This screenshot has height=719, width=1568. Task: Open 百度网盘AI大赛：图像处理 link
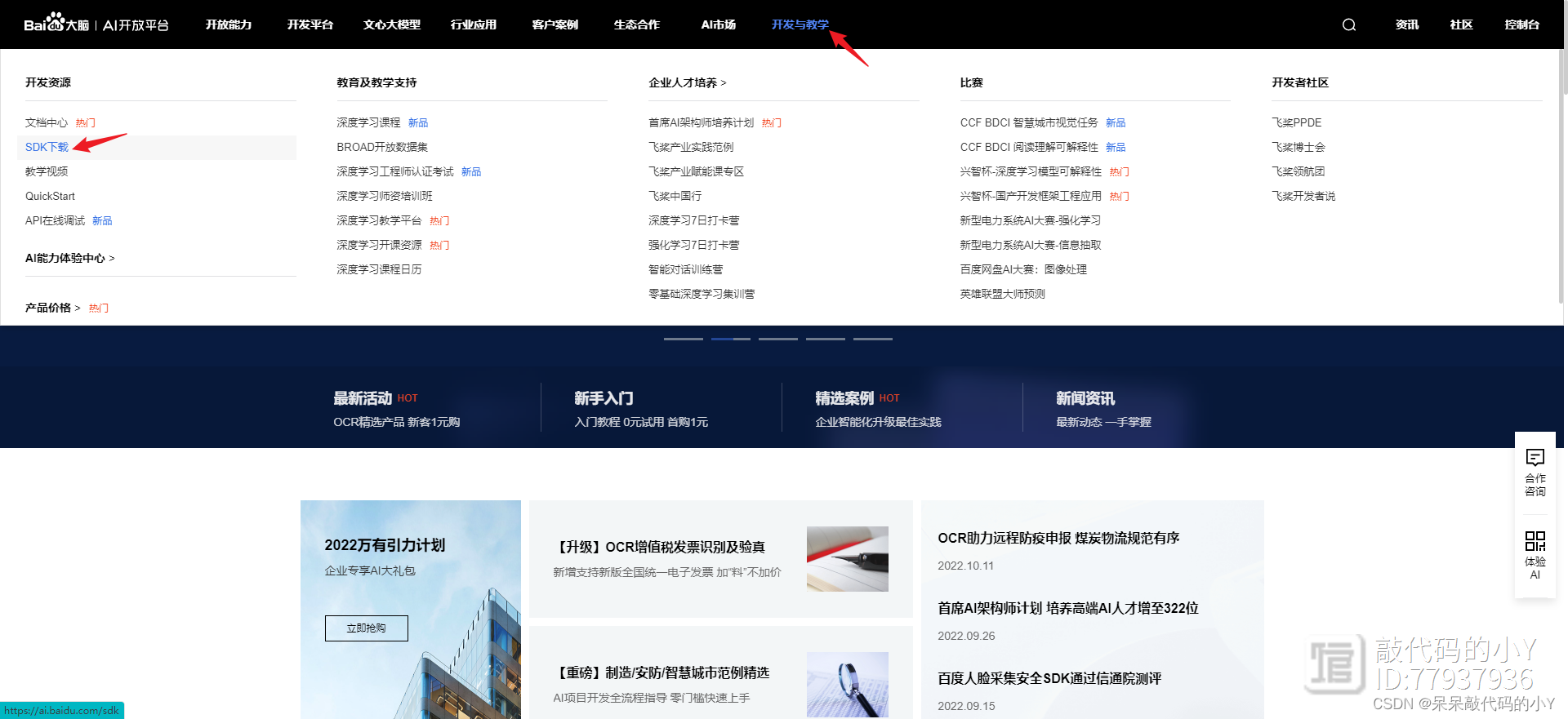pos(1023,269)
